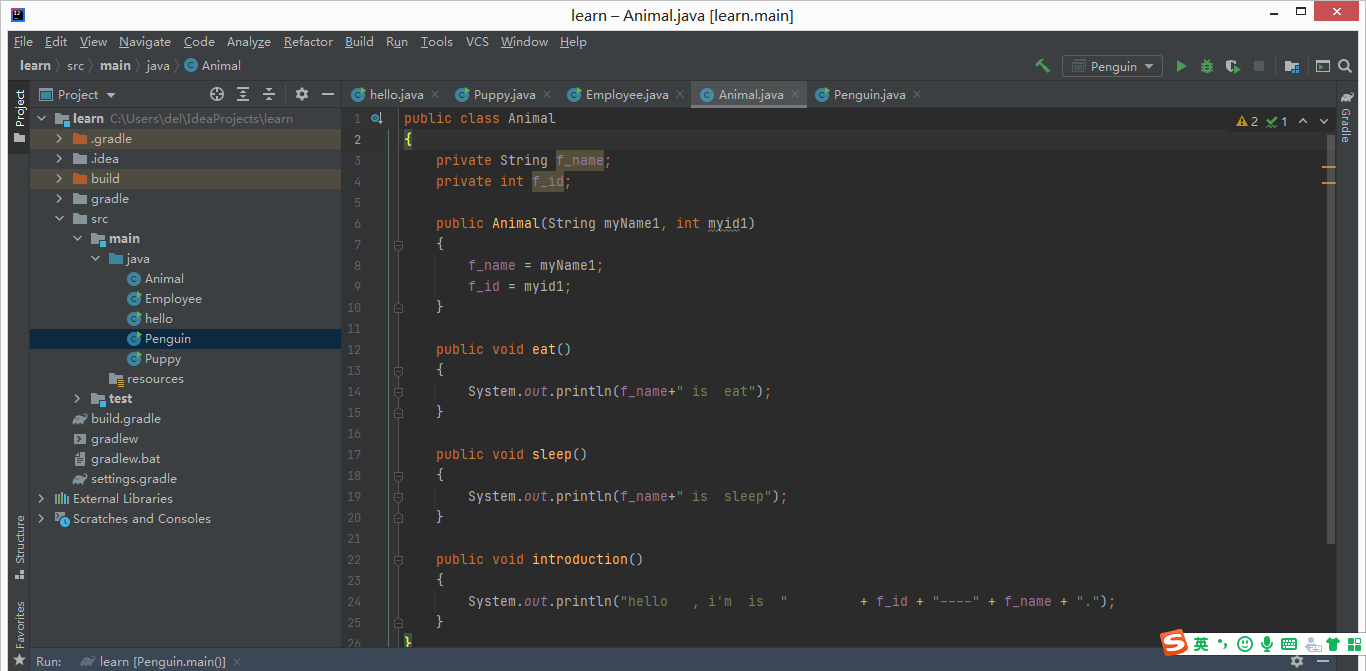Click the Sogou microphone voice input icon
Screen dimensions: 1366x671
1267,644
